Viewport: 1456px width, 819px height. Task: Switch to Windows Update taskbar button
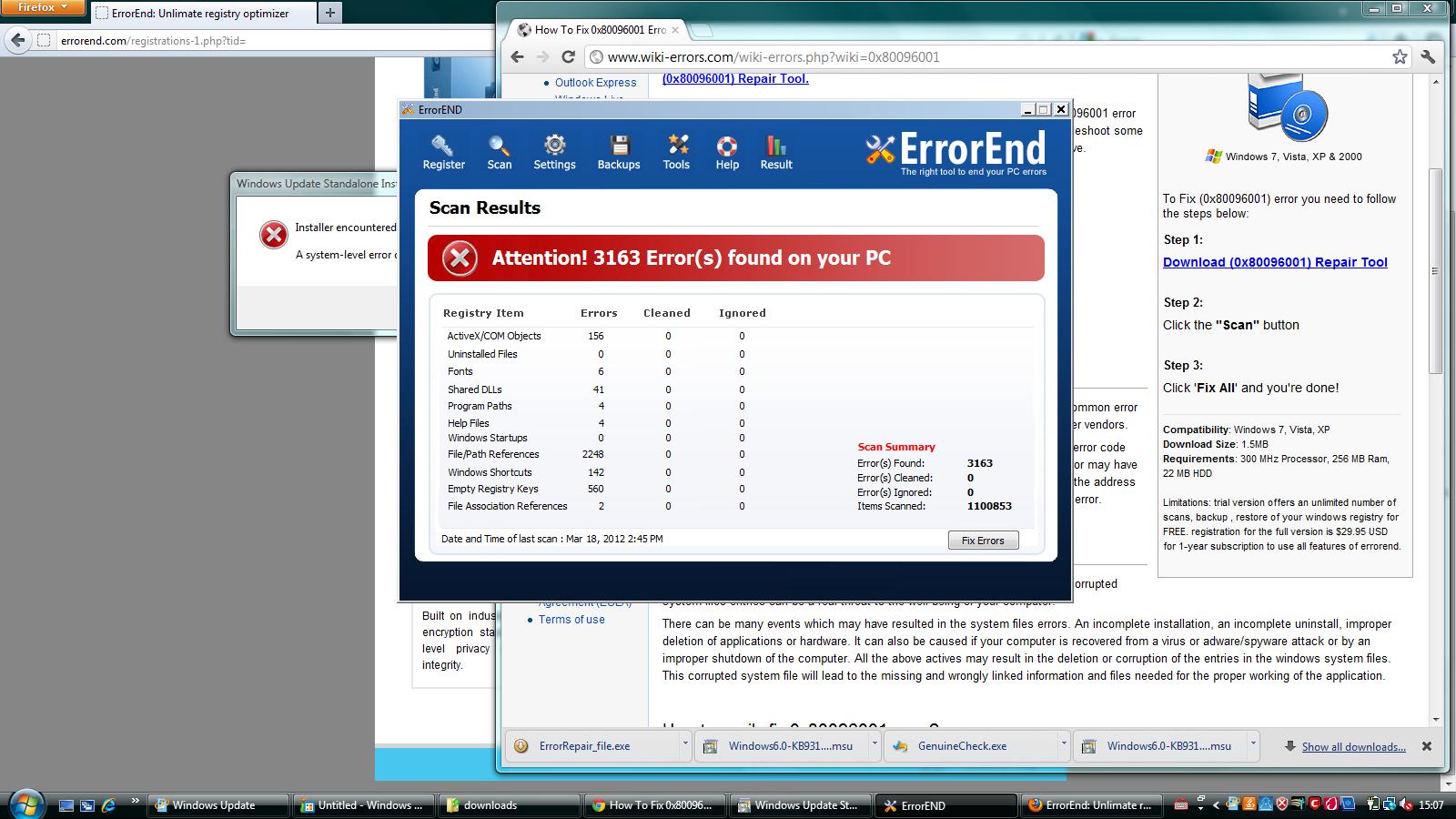(x=218, y=805)
